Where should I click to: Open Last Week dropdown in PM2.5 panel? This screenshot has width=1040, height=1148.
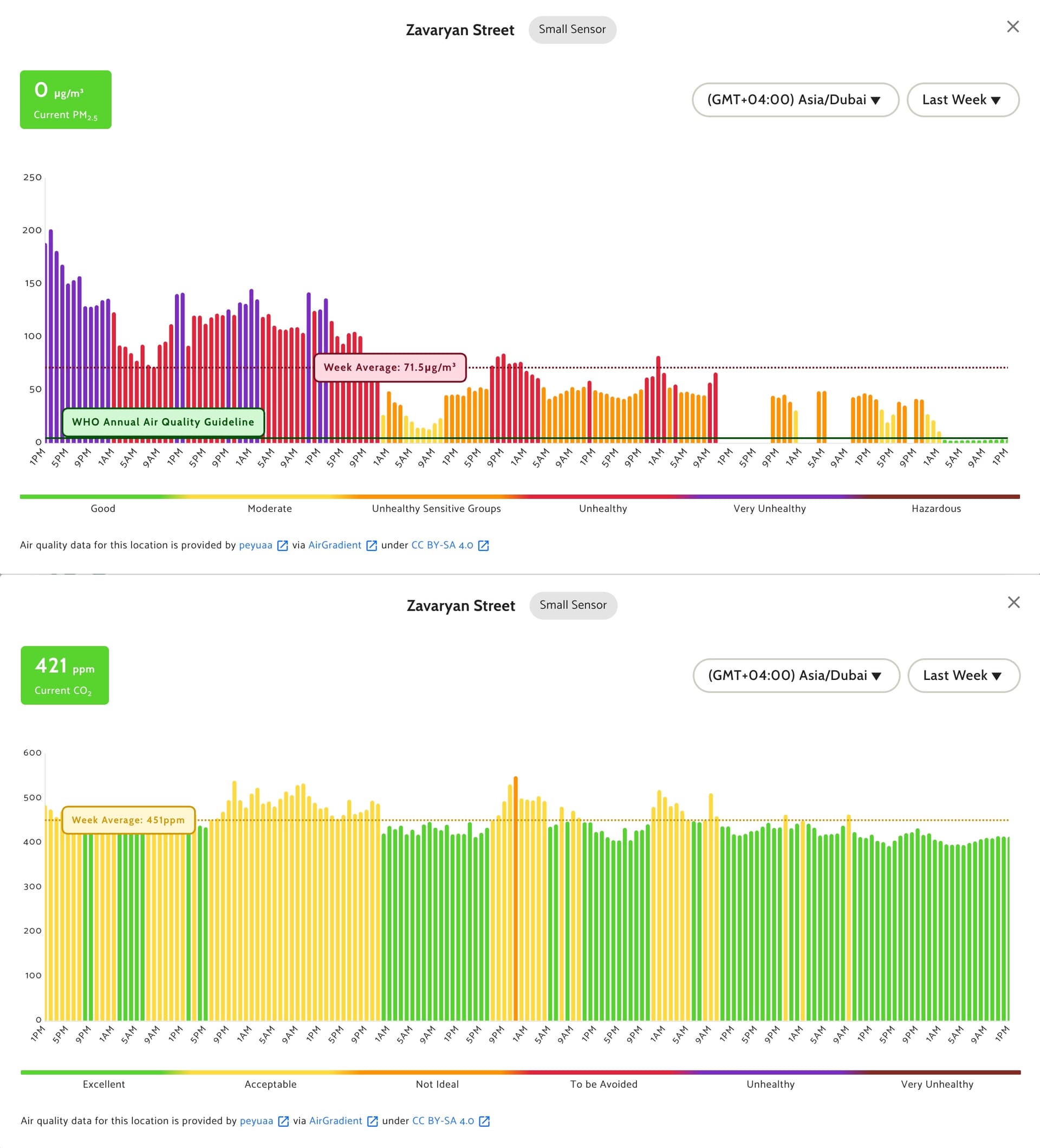pyautogui.click(x=962, y=100)
